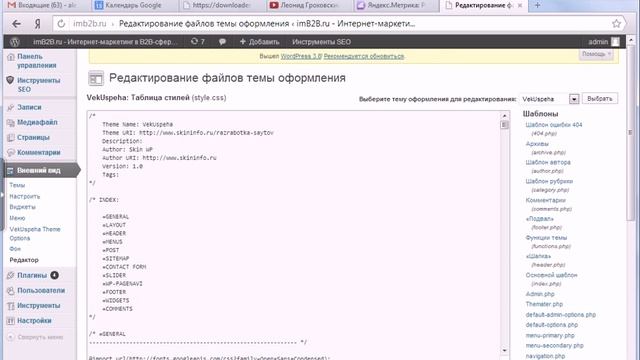Expand the Помощь help panel
This screenshot has width=640, height=360.
[x=596, y=54]
